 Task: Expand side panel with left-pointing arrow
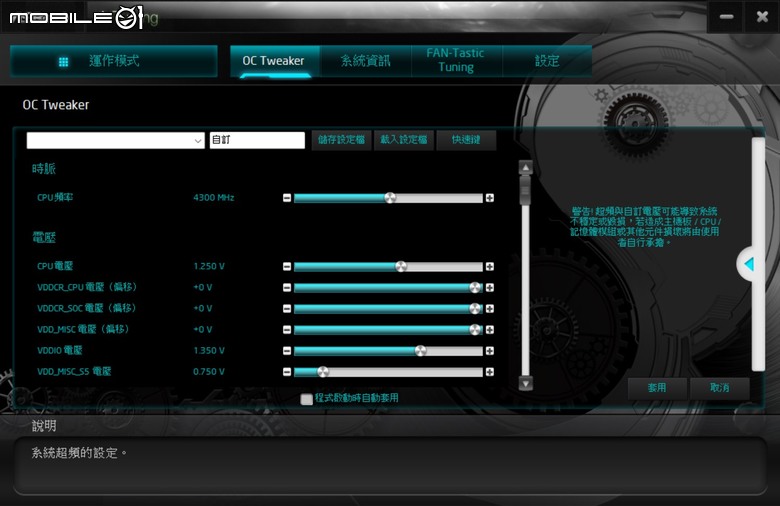click(748, 264)
